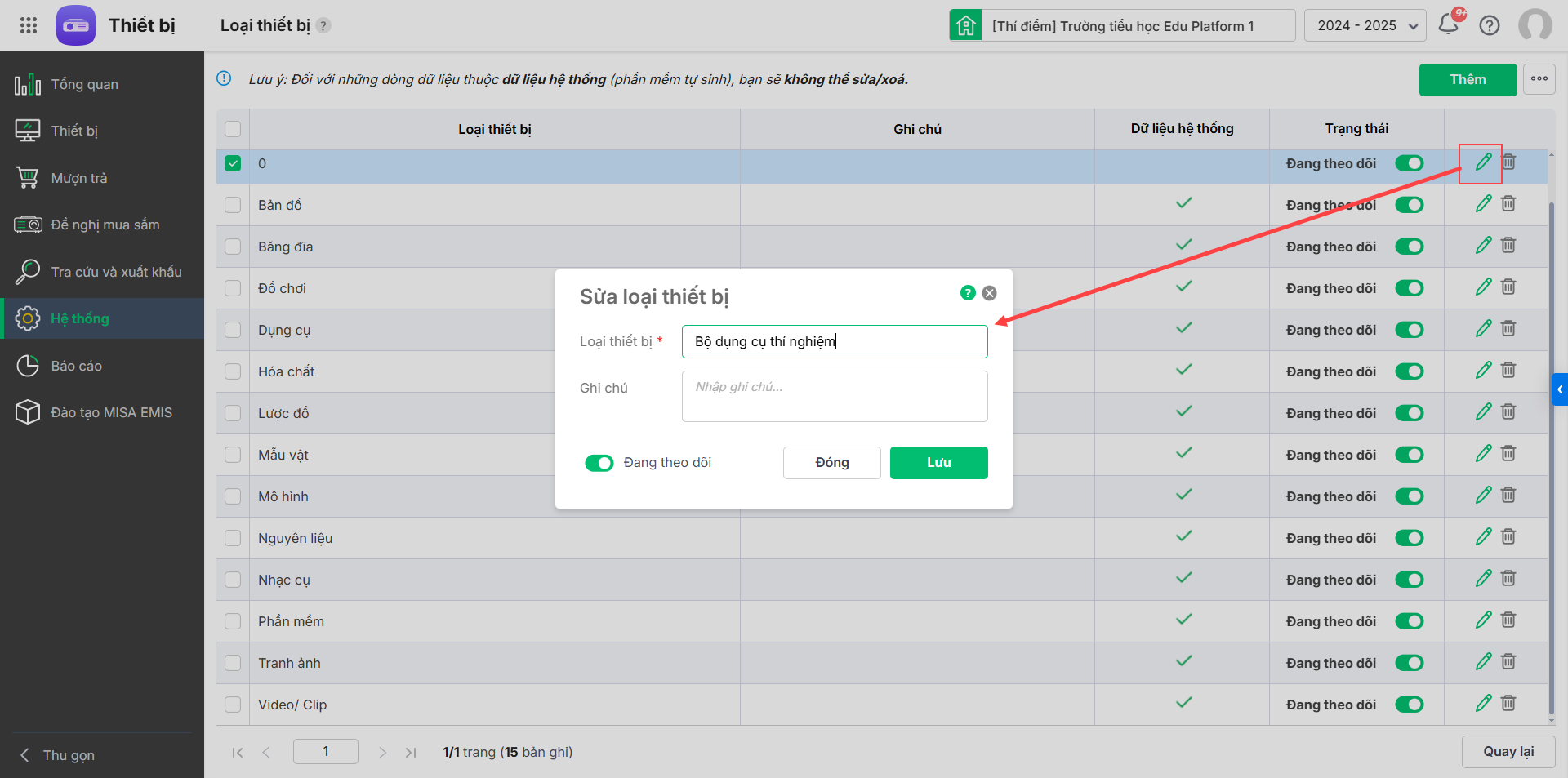The width and height of the screenshot is (1568, 778).
Task: Edit the Bản đồ row
Action: point(1483,204)
